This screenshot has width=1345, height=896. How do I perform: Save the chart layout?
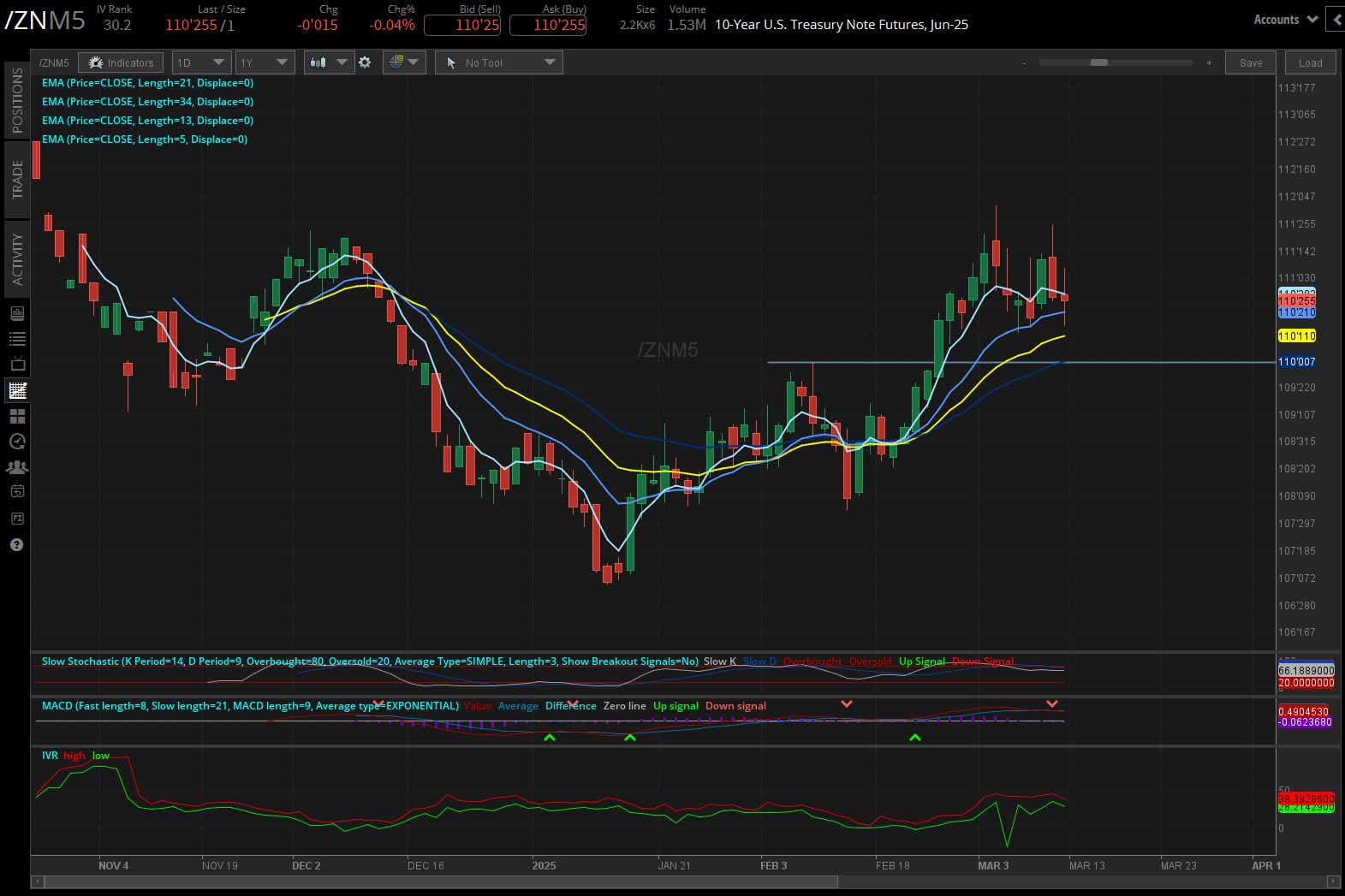pyautogui.click(x=1251, y=62)
